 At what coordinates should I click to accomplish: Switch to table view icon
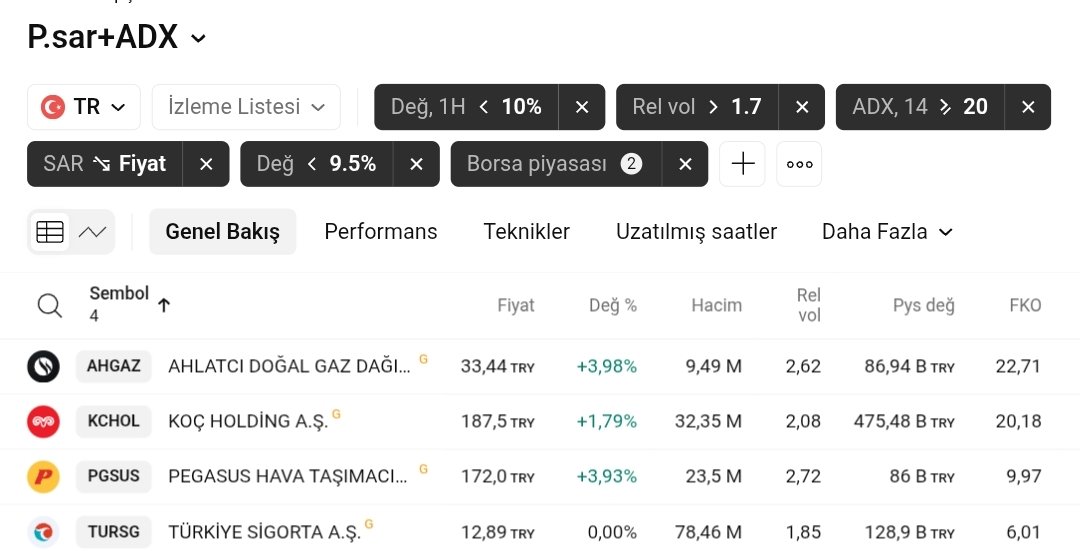(x=50, y=232)
